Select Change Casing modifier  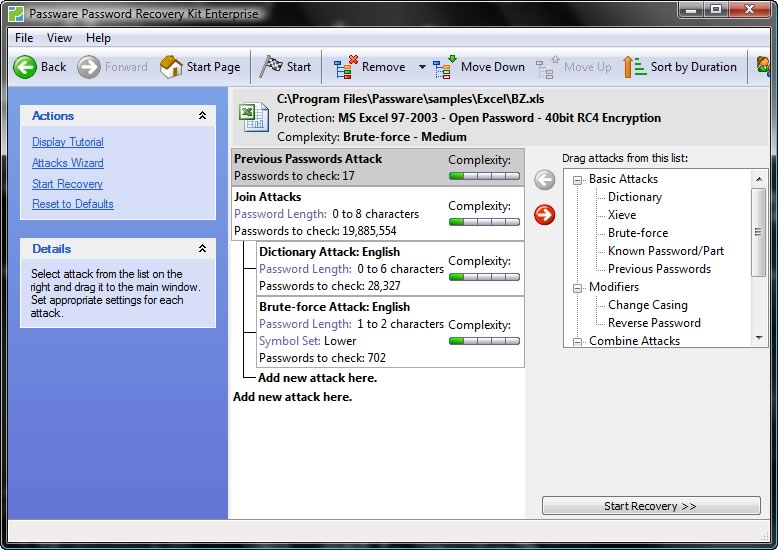pyautogui.click(x=648, y=305)
